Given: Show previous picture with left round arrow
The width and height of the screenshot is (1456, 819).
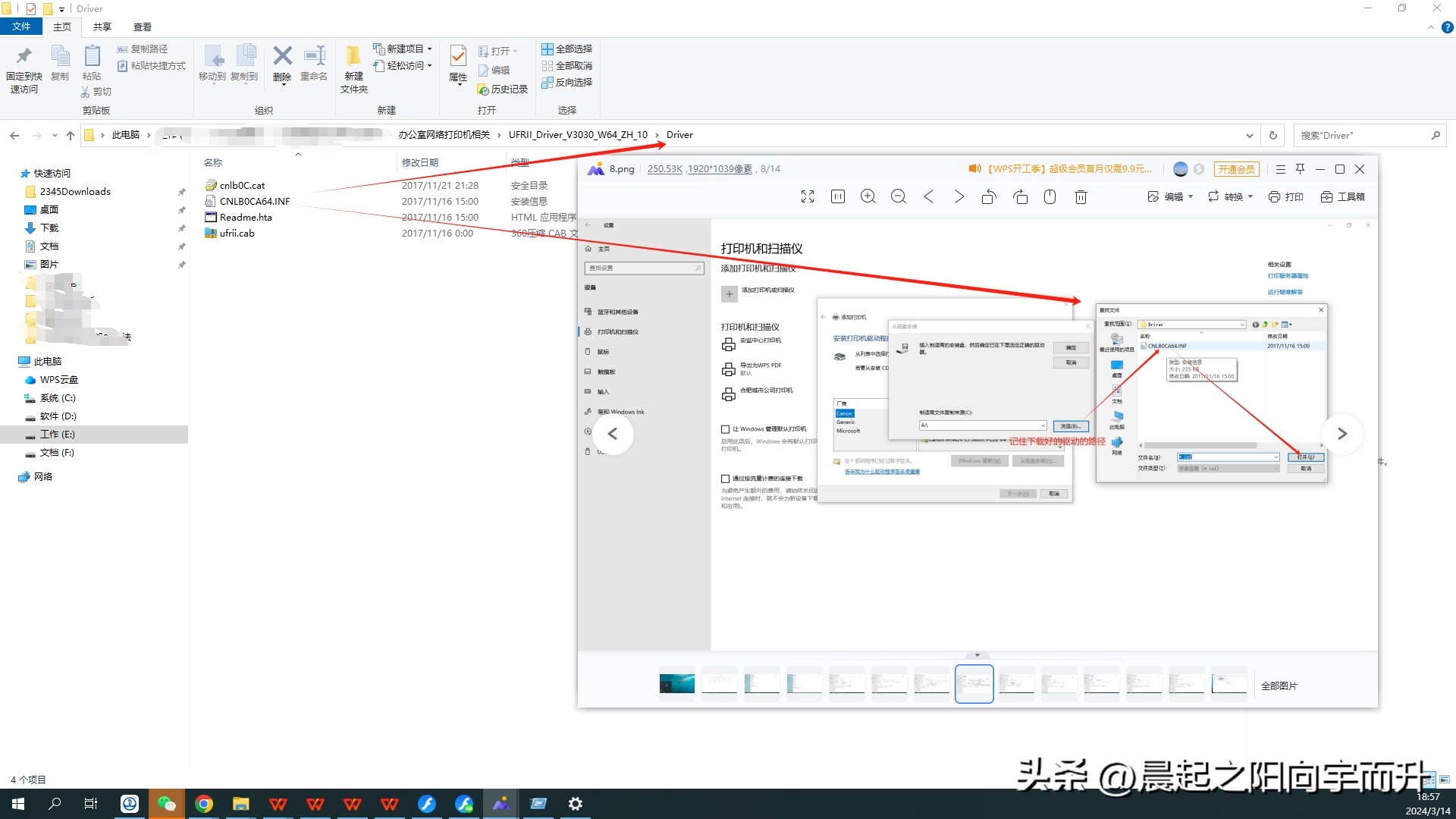Looking at the screenshot, I should pyautogui.click(x=613, y=434).
